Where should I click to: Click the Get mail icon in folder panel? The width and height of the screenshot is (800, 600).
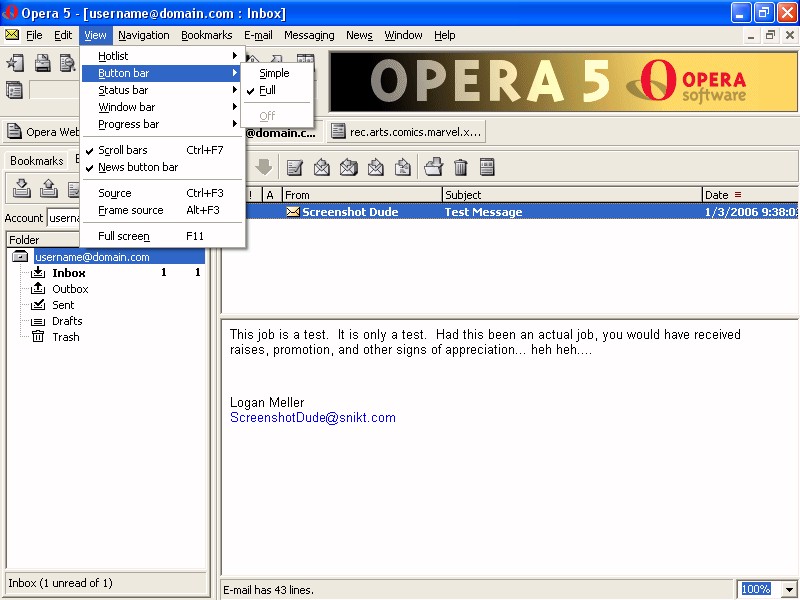[x=21, y=188]
